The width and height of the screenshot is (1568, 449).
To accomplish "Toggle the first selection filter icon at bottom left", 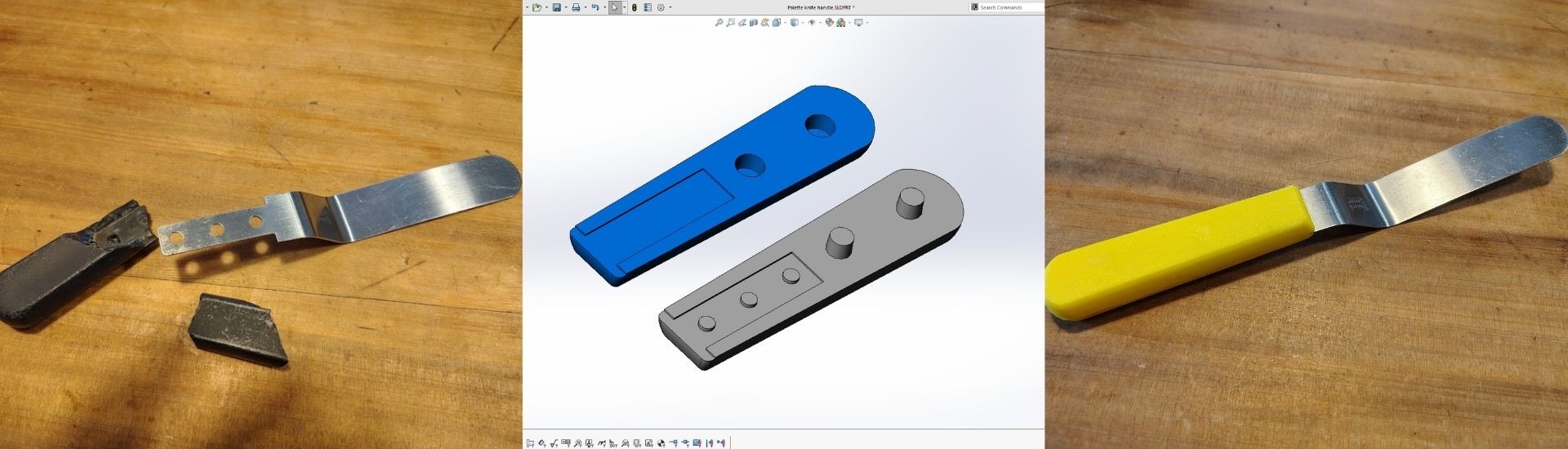I will click(531, 443).
